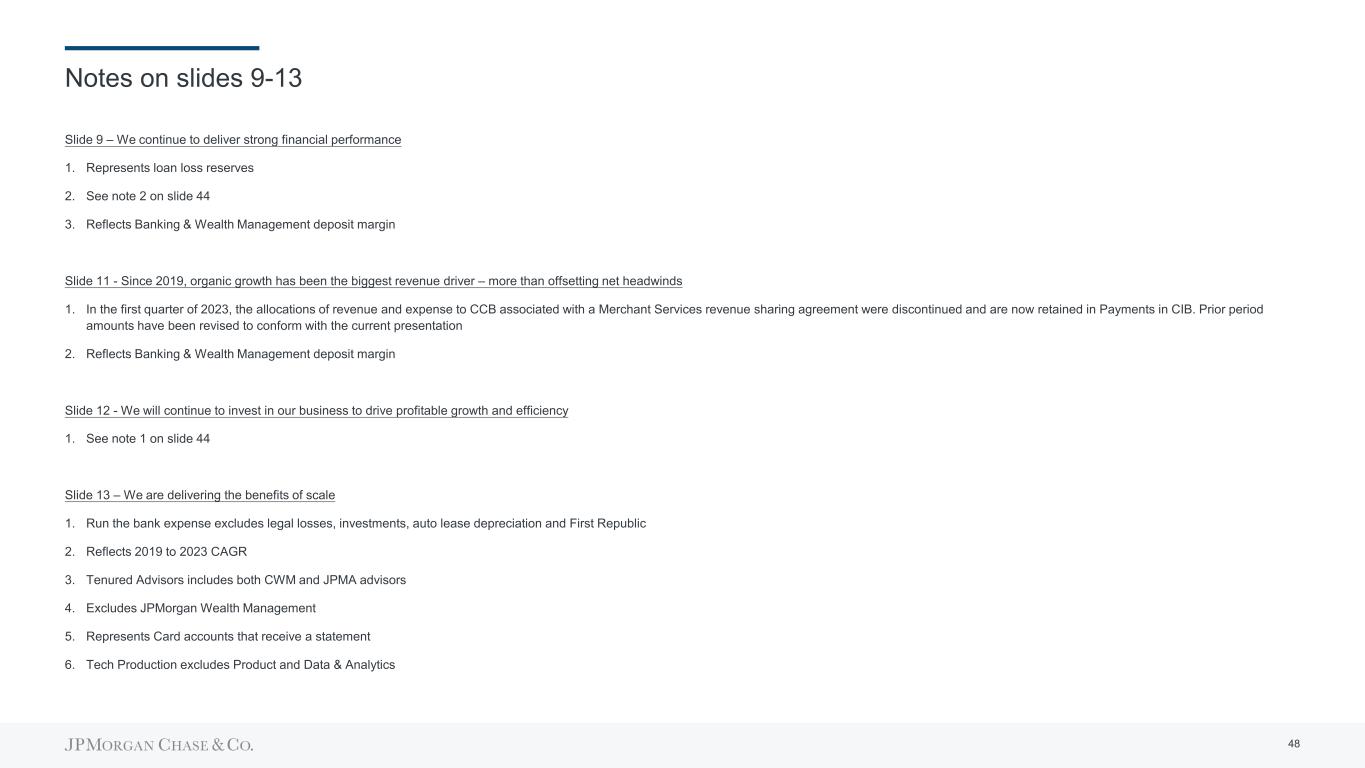Click "See note 2 on slide 44"

(x=148, y=196)
